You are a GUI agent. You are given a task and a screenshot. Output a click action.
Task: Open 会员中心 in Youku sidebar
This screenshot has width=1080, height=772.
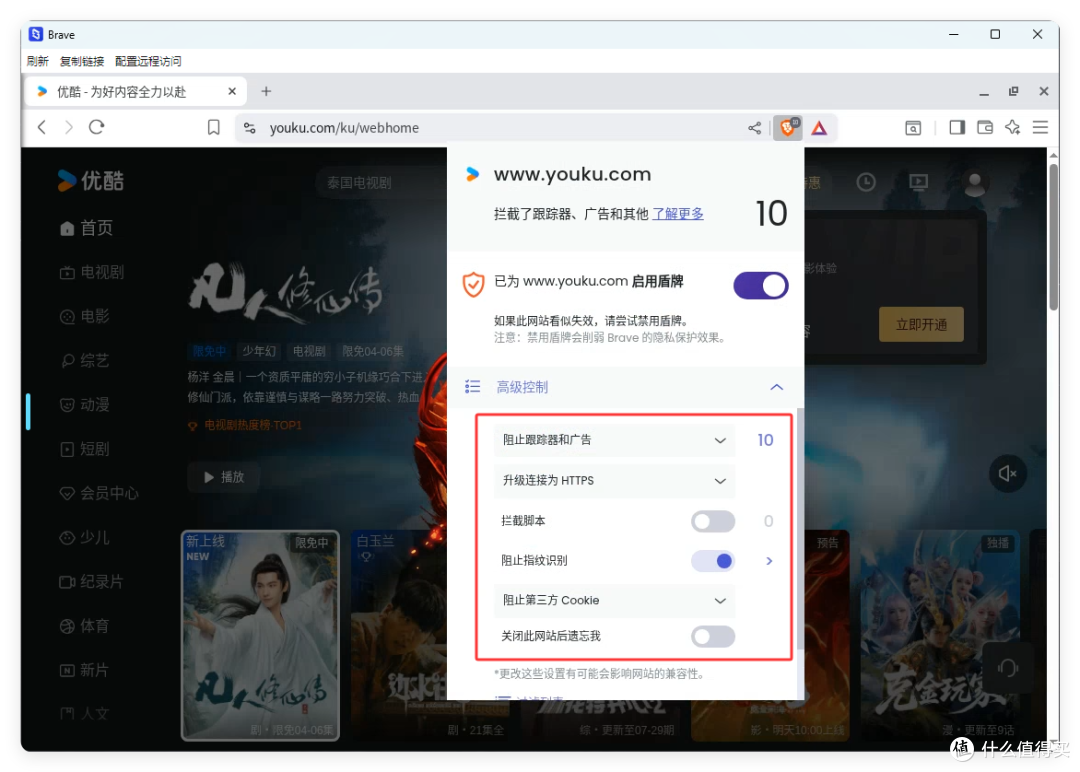click(x=99, y=493)
